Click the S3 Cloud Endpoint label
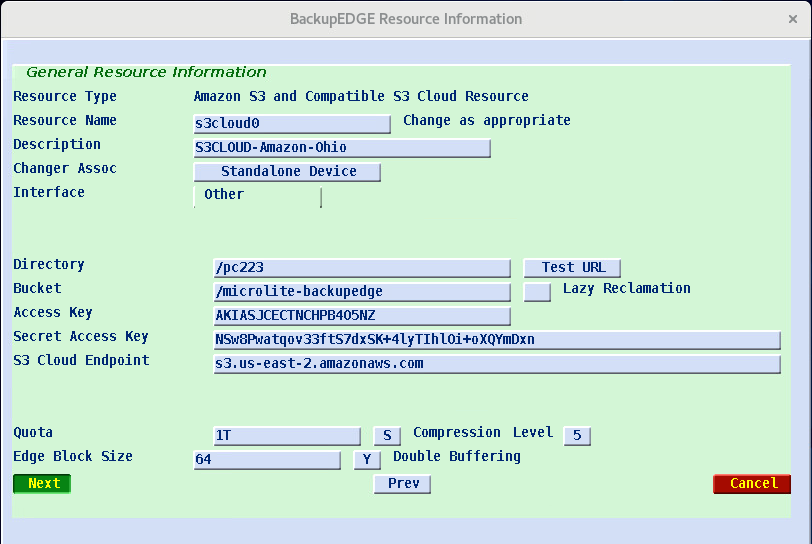812x544 pixels. click(81, 360)
